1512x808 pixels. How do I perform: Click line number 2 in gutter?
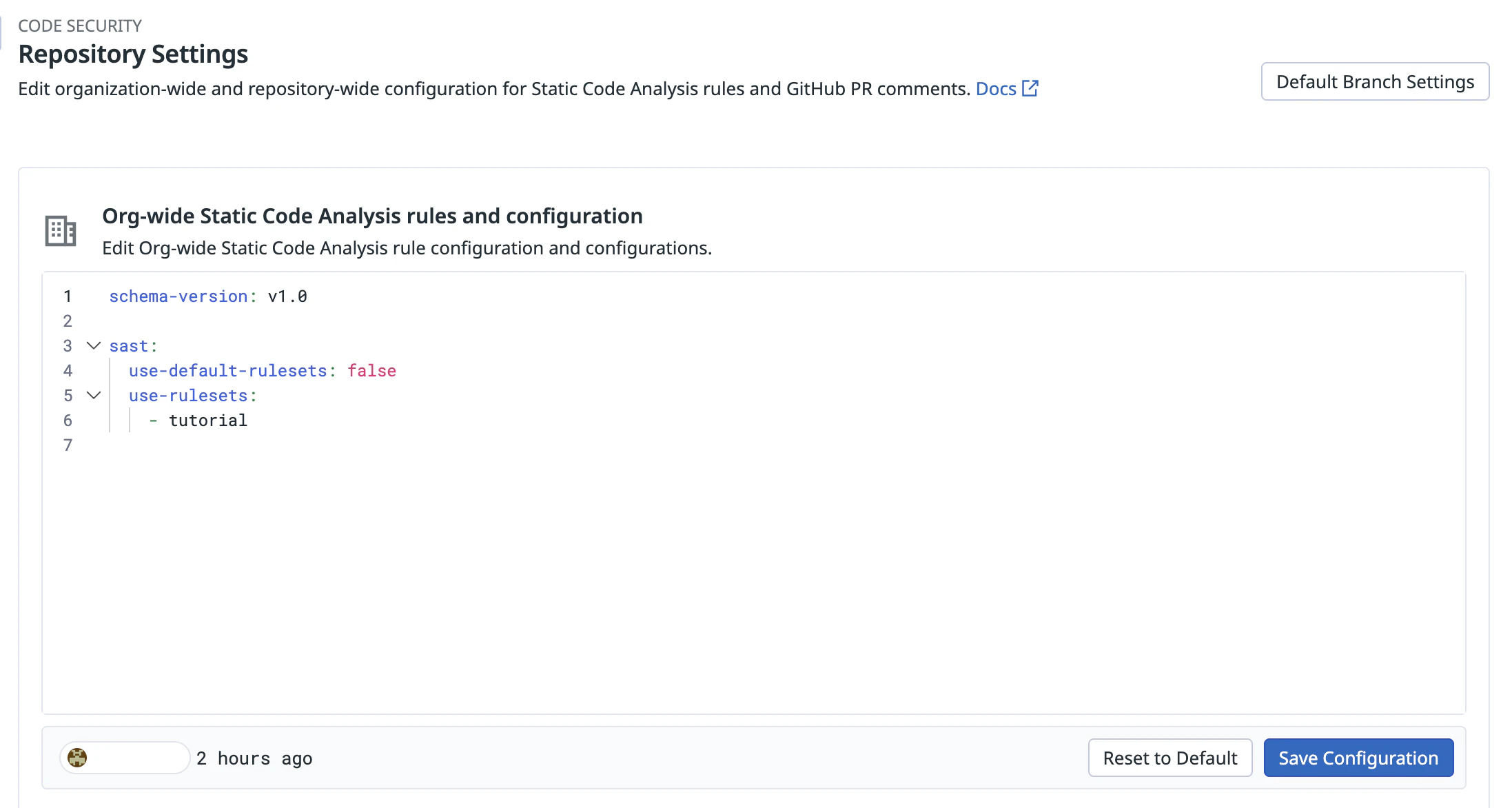(68, 321)
